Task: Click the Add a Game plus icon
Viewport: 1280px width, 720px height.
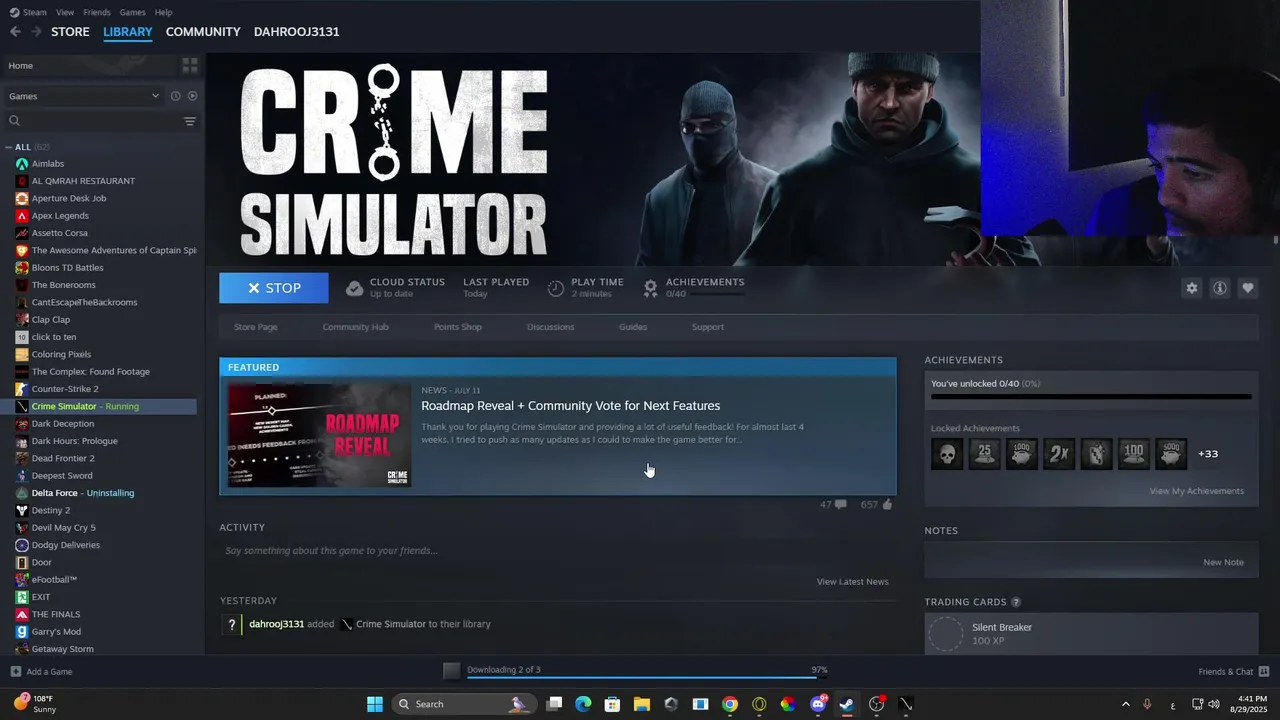Action: click(x=15, y=671)
